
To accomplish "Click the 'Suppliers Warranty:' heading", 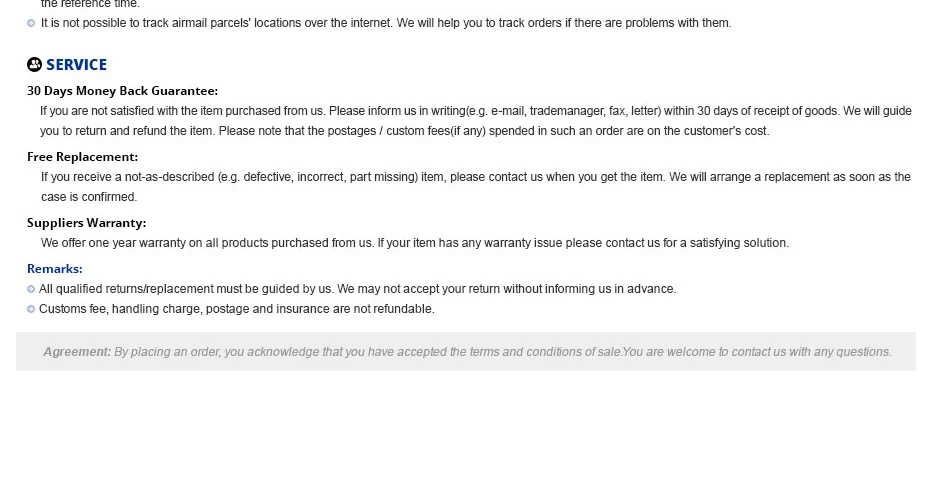I will (x=87, y=222).
